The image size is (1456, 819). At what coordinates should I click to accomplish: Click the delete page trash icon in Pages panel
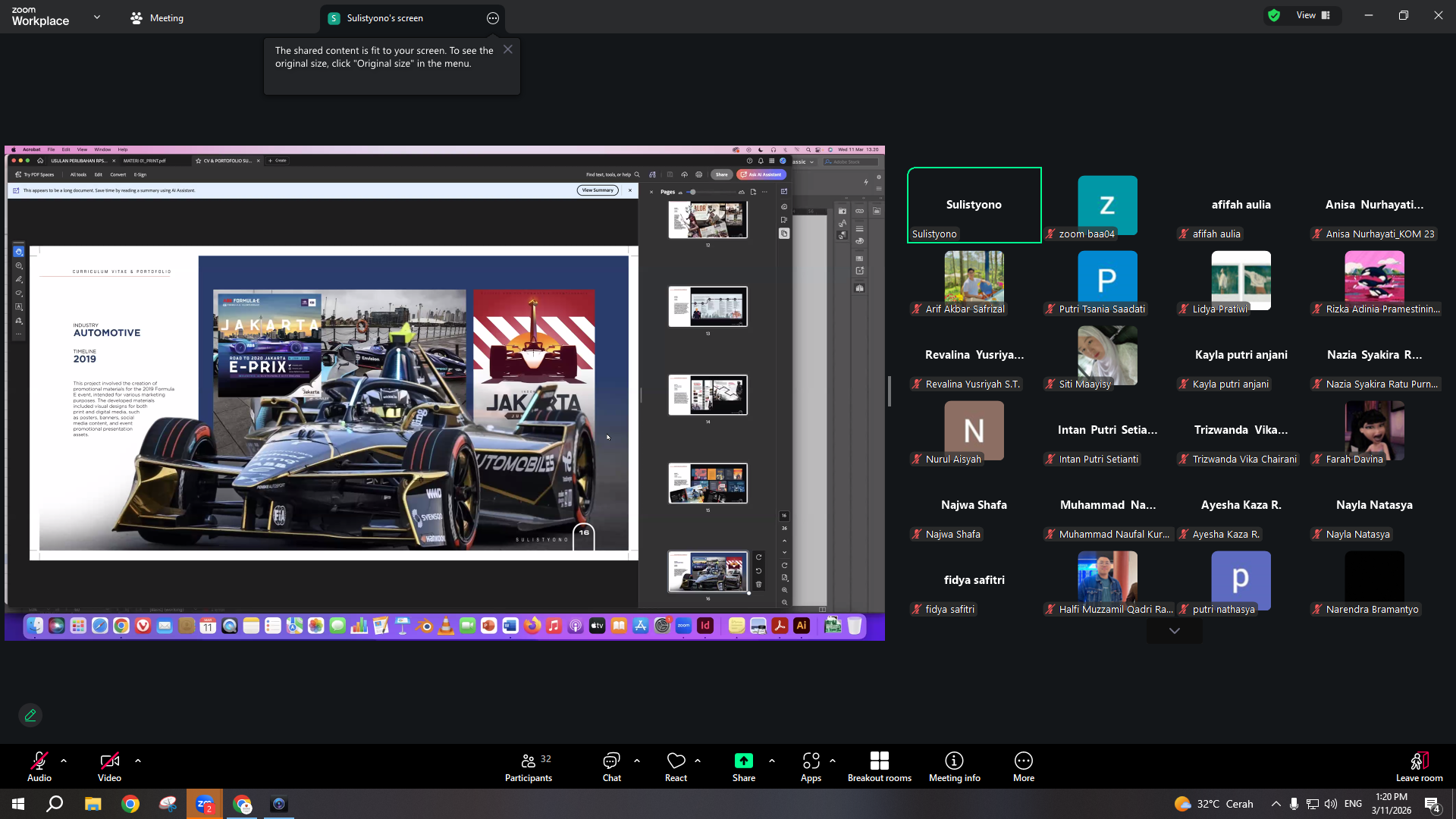tap(758, 585)
